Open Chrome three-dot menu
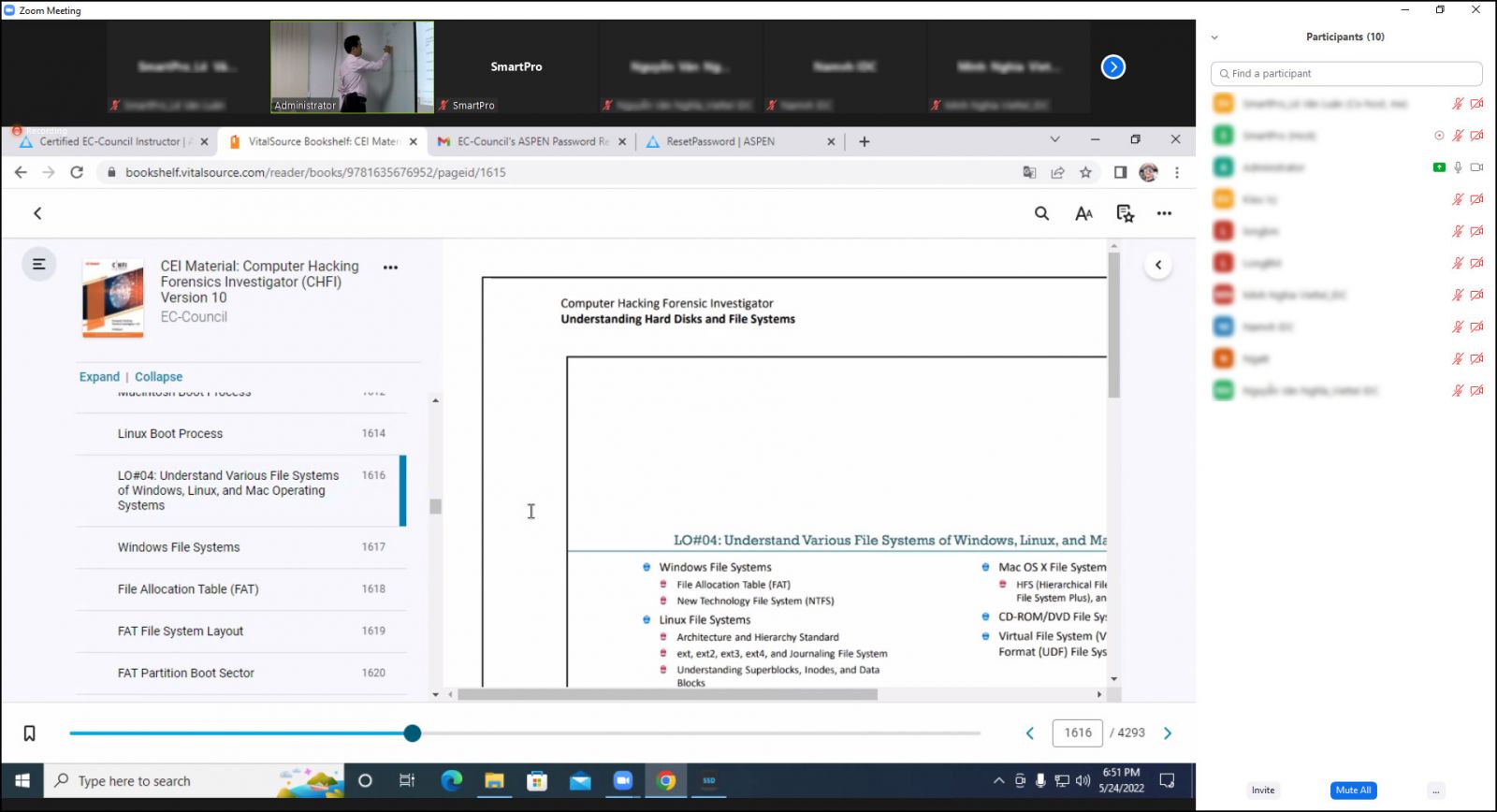 (1177, 172)
